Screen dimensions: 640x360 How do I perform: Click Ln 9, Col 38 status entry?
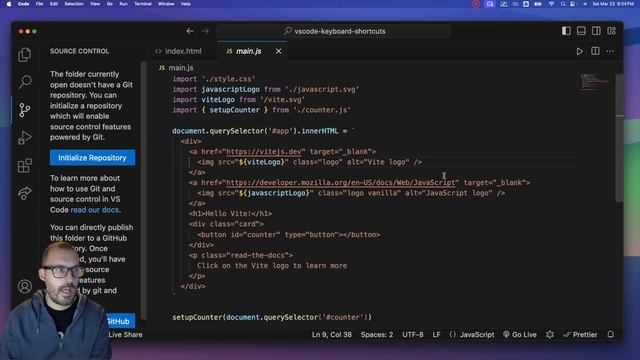[x=332, y=335]
